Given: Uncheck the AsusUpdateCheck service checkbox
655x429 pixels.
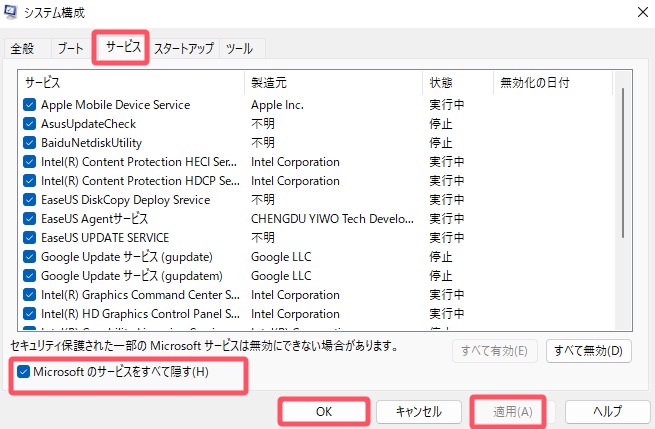Looking at the screenshot, I should [29, 124].
